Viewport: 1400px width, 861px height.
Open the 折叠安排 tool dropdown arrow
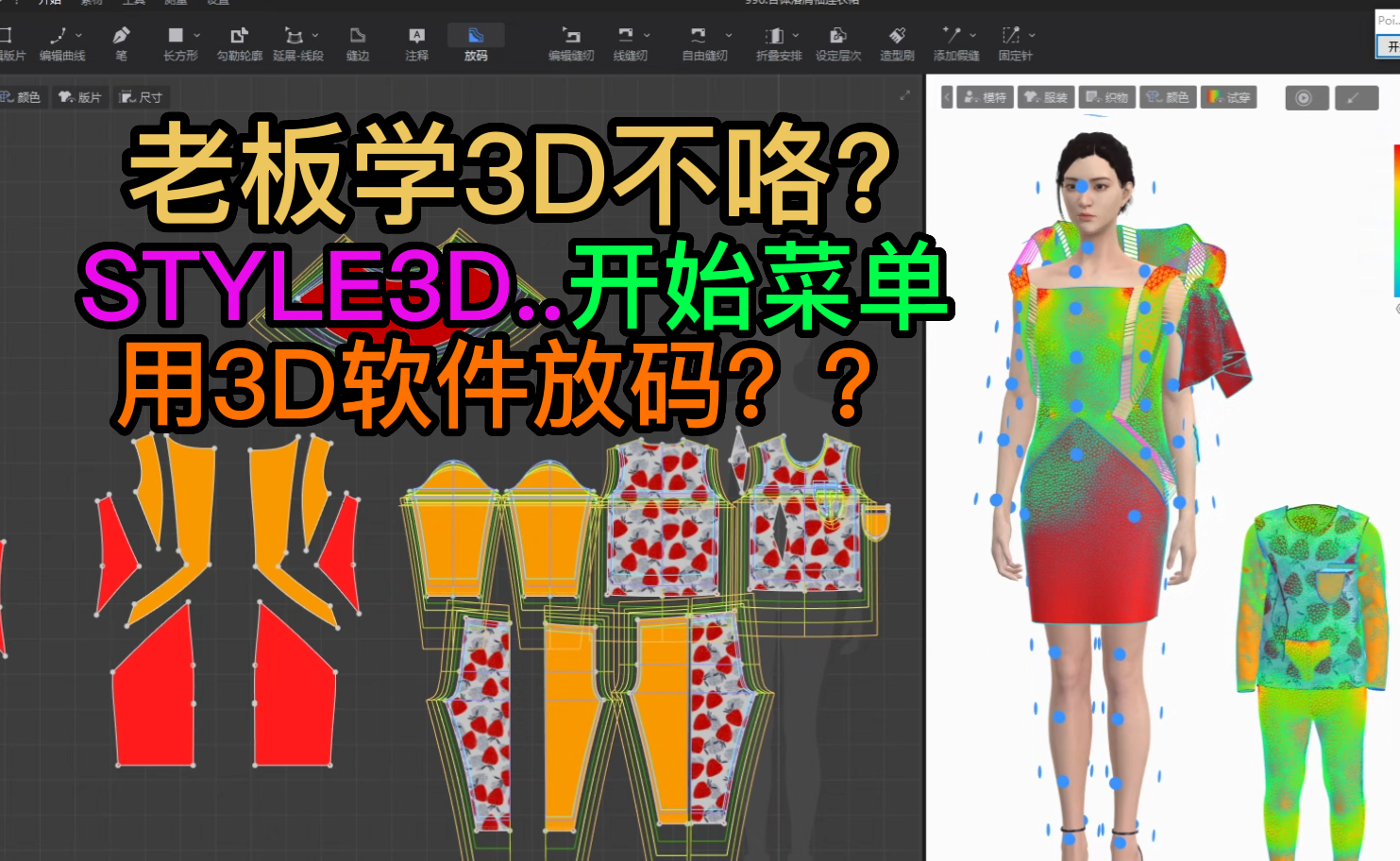[x=796, y=36]
